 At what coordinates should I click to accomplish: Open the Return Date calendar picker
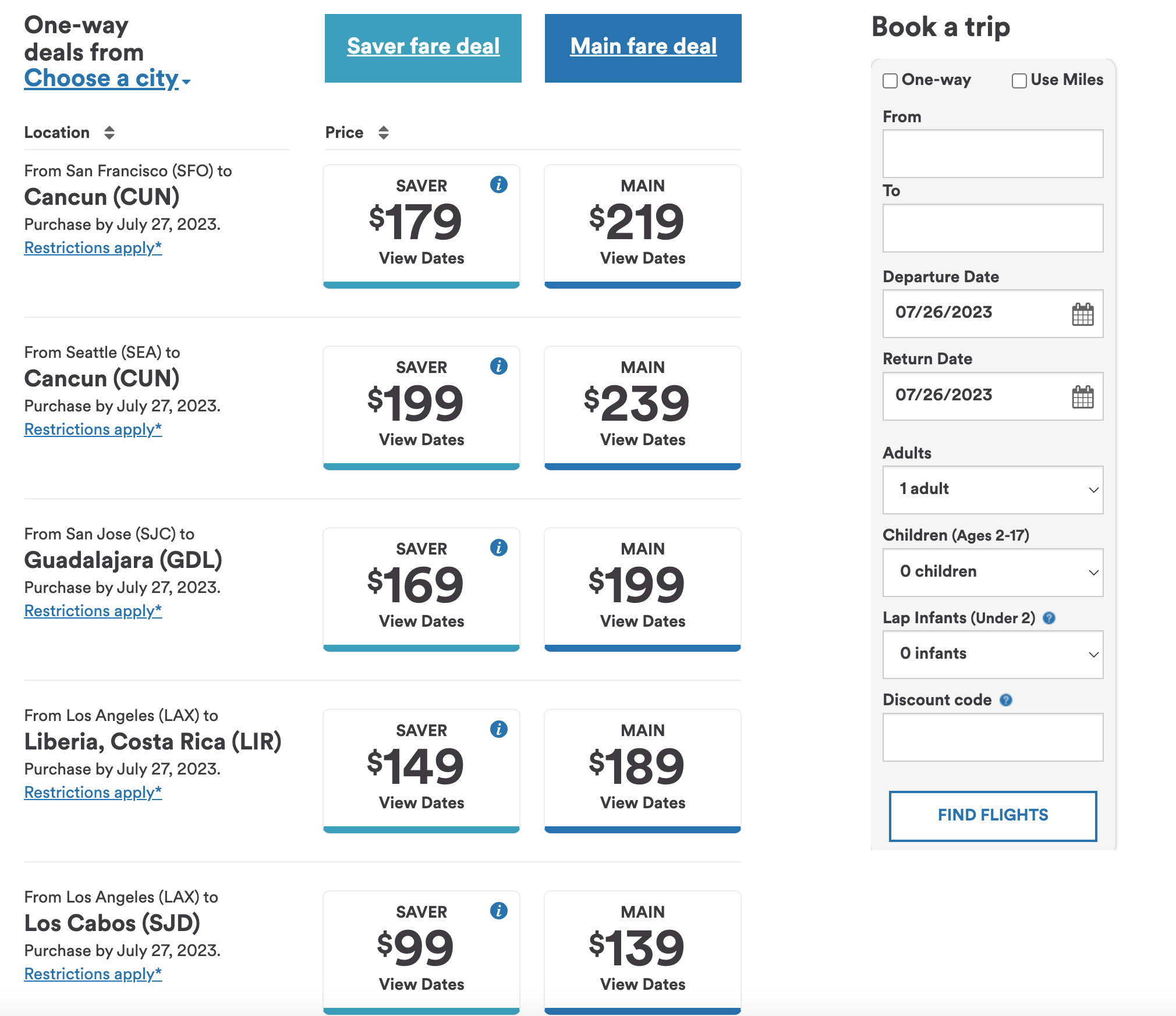coord(1084,396)
